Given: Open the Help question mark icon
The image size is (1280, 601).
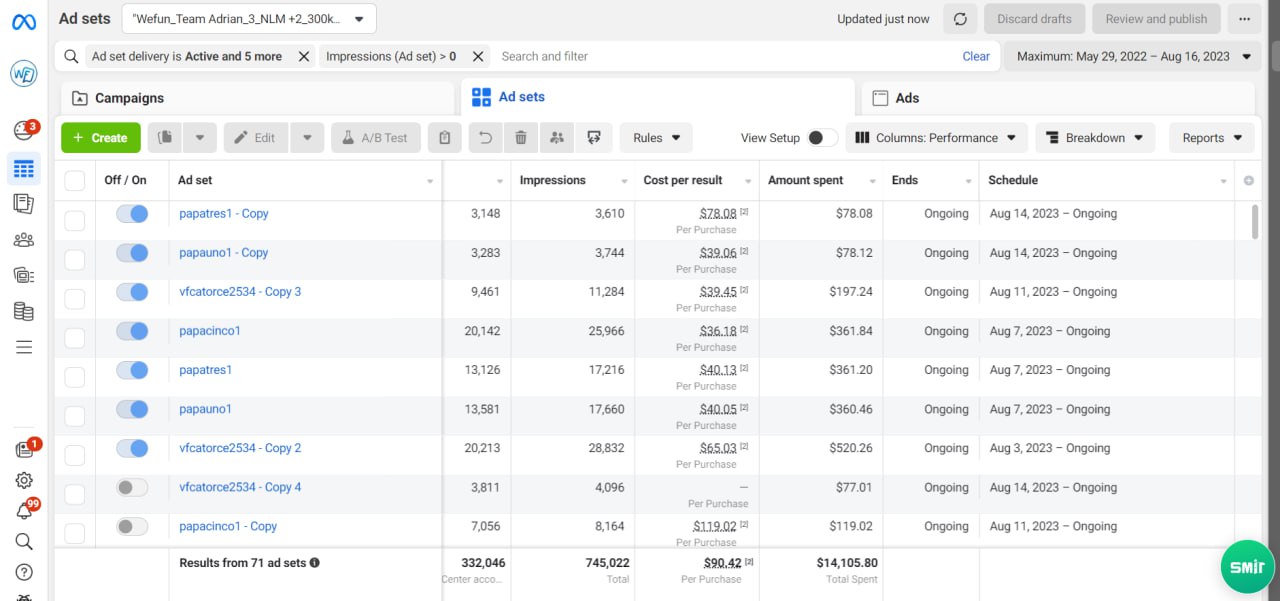Looking at the screenshot, I should pos(24,572).
